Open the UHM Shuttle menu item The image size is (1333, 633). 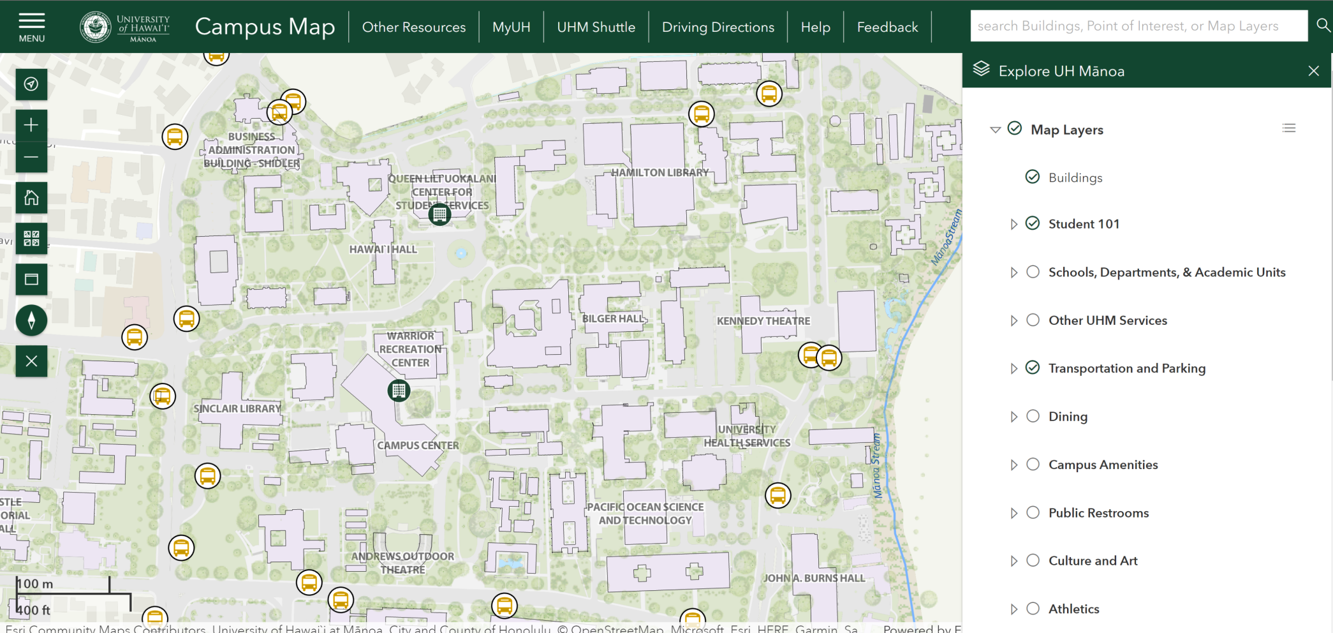595,27
